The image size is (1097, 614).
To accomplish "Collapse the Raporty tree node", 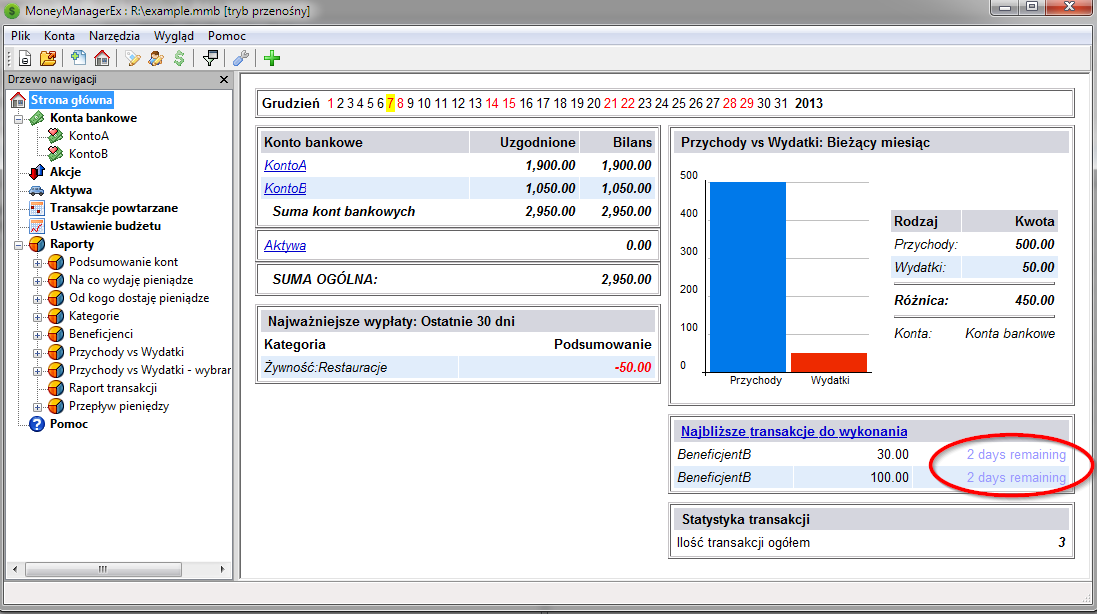I will coord(18,244).
